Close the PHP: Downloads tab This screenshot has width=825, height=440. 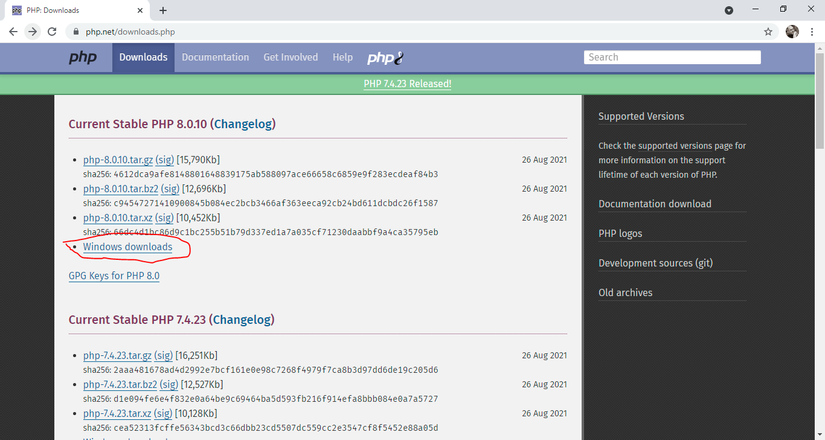coord(140,11)
